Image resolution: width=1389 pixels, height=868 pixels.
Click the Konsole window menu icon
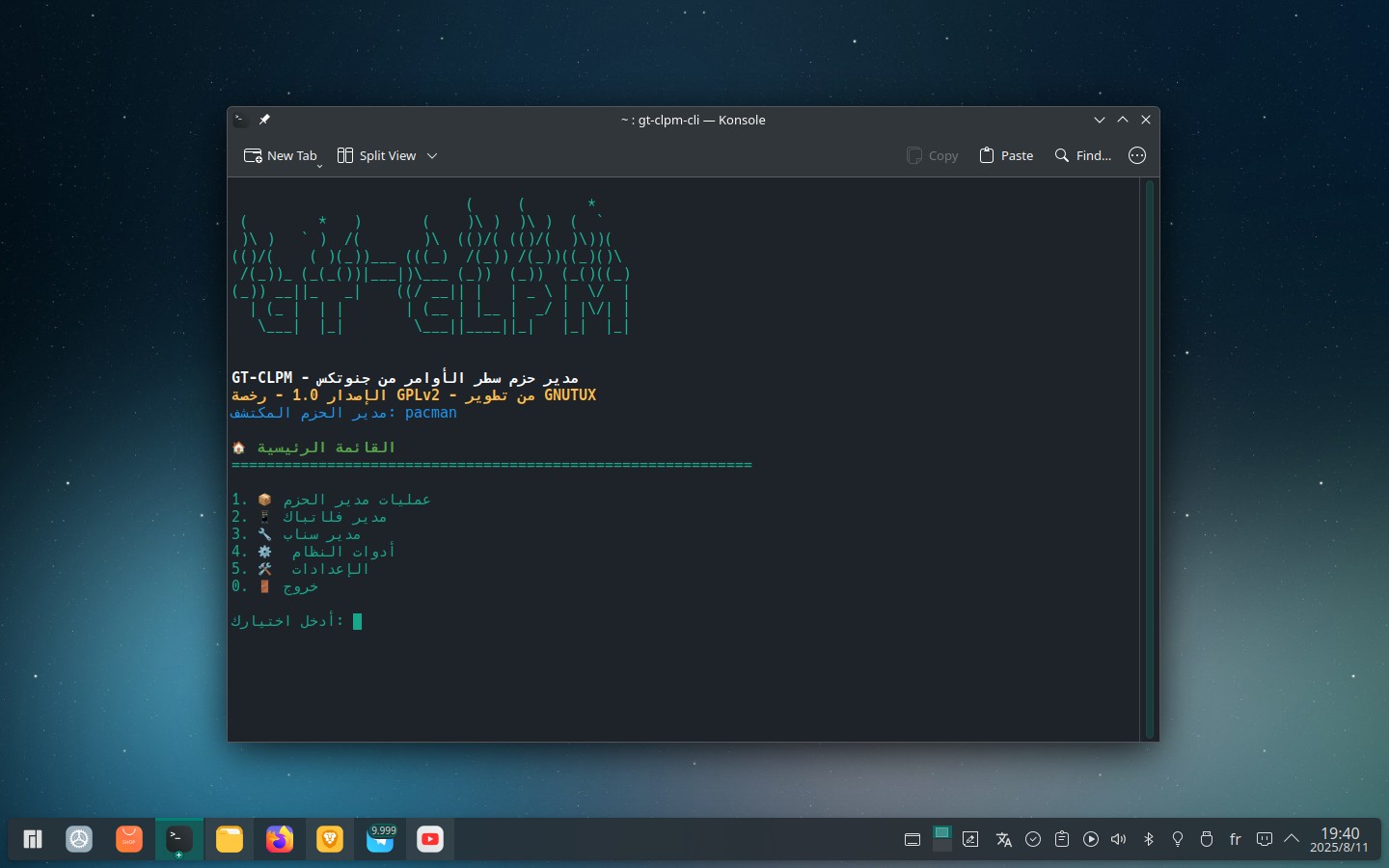pos(240,120)
